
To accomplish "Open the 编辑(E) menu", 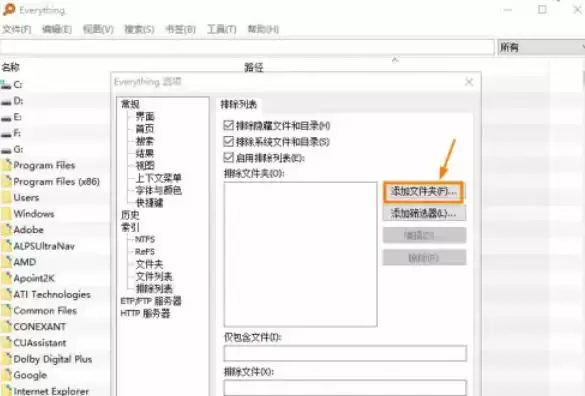I will pyautogui.click(x=57, y=29).
